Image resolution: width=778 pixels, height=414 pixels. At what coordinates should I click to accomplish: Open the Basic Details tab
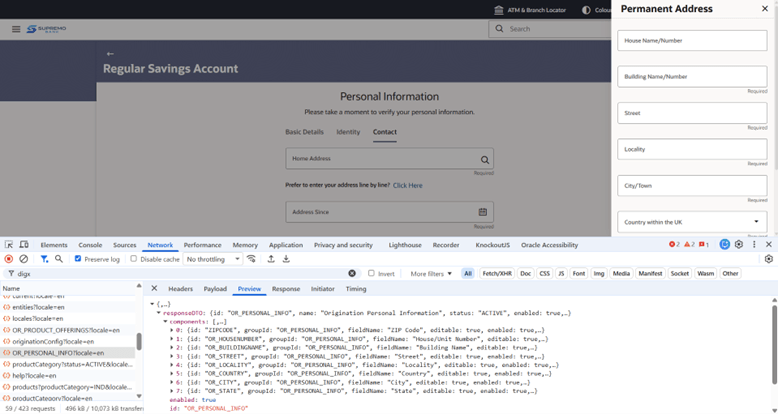pyautogui.click(x=304, y=132)
